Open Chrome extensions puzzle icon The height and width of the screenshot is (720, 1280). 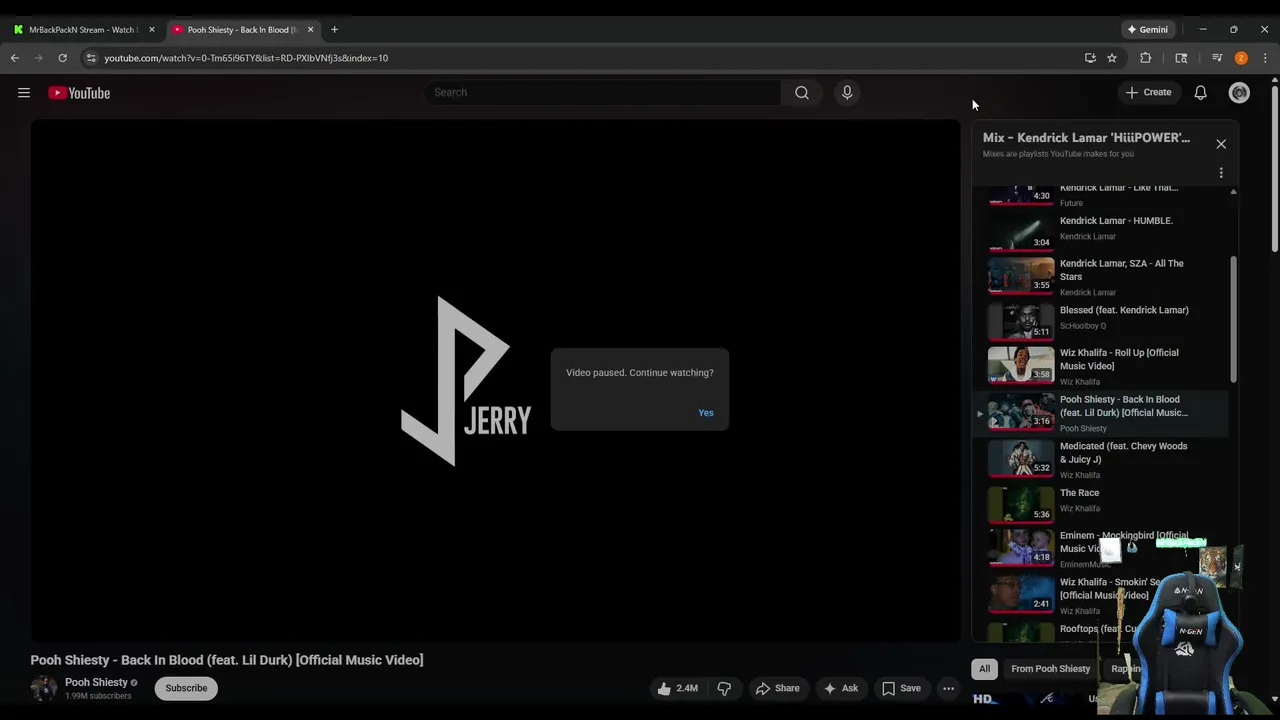[x=1146, y=58]
